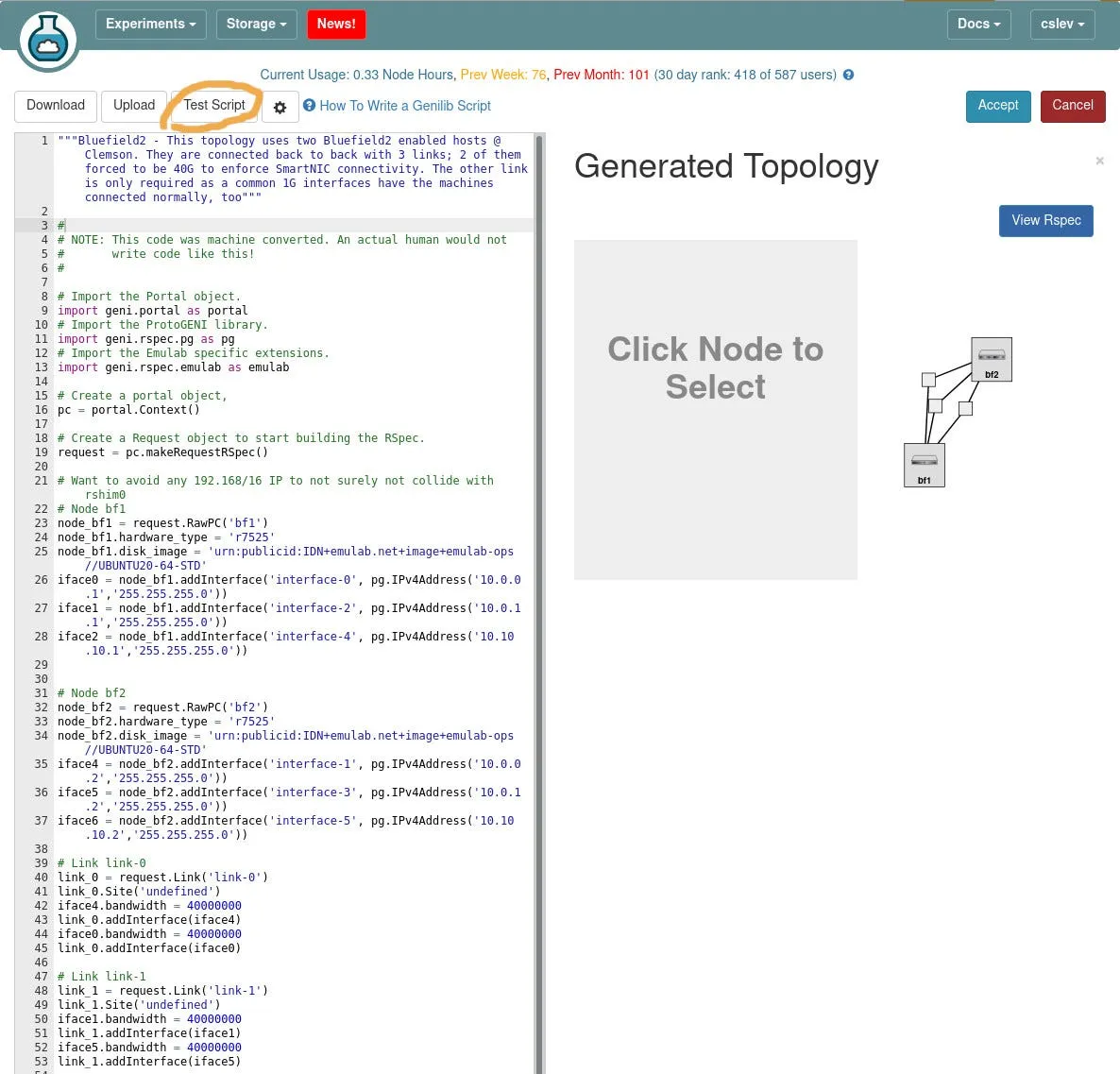1120x1074 pixels.
Task: Open How To Write a Genilib Script link
Action: [404, 106]
